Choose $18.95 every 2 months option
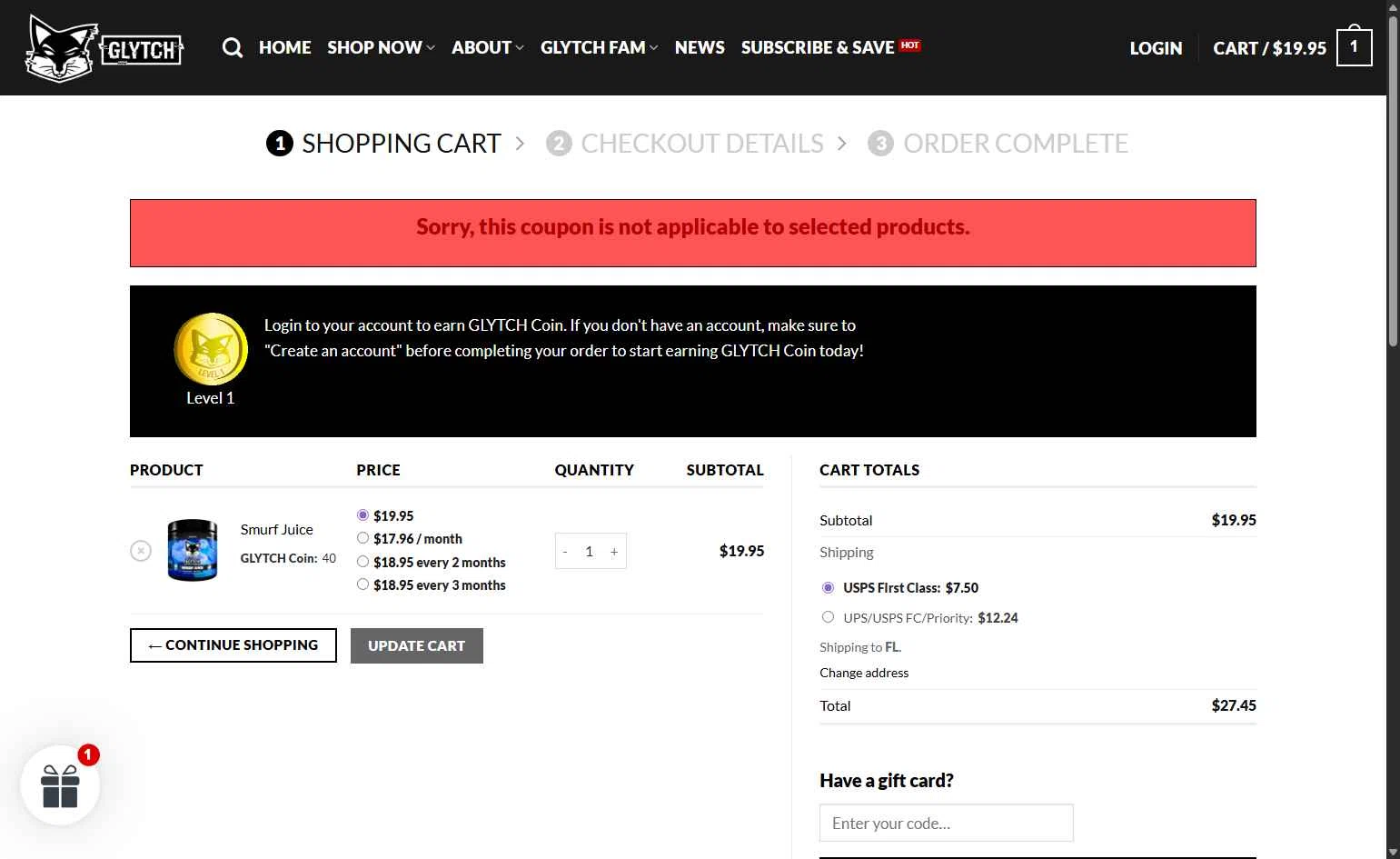This screenshot has width=1400, height=859. point(362,562)
